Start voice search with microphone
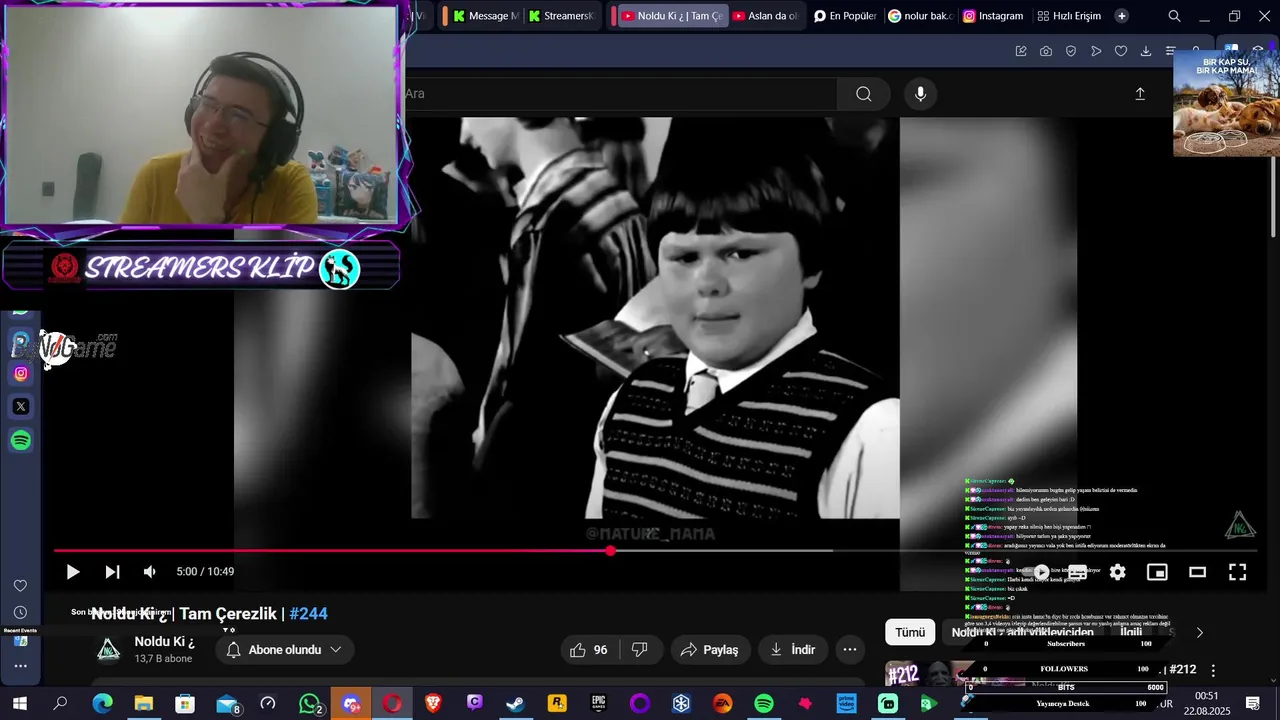 click(921, 94)
